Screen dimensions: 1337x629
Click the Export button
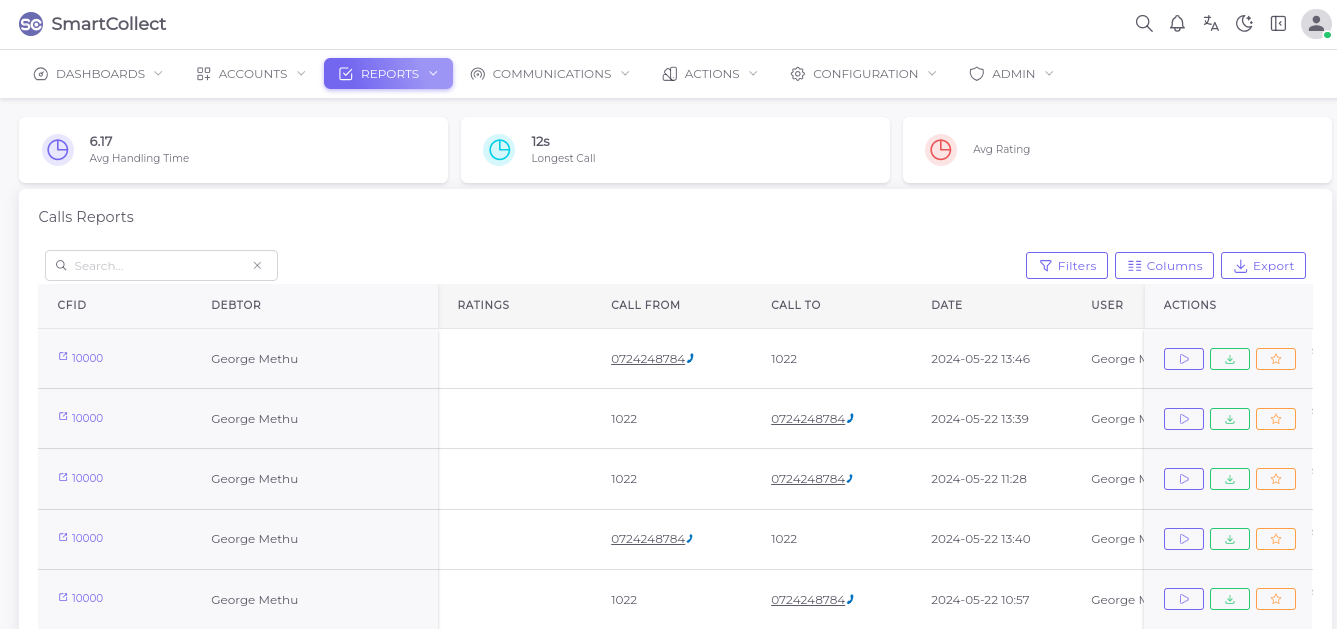(1263, 266)
